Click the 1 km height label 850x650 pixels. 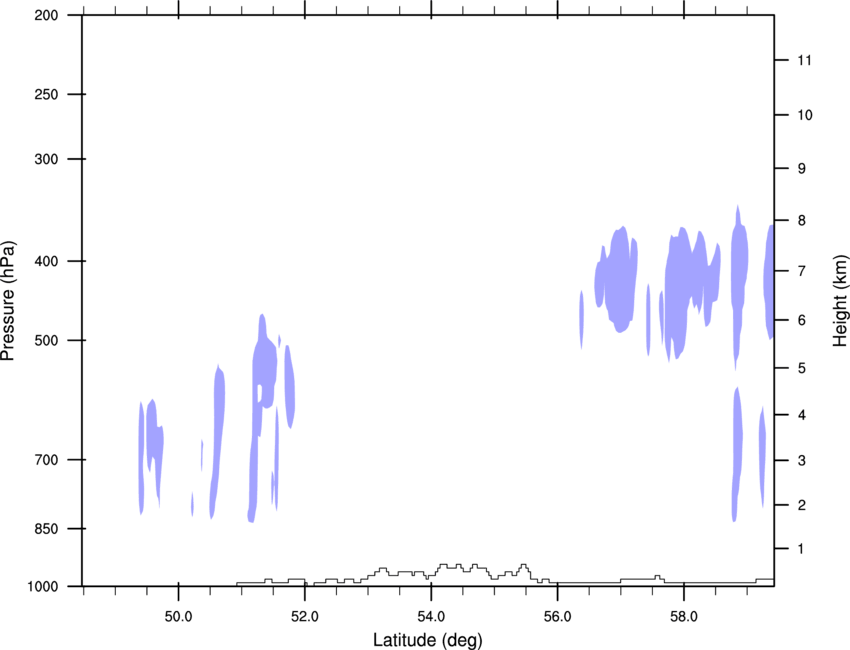[802, 549]
